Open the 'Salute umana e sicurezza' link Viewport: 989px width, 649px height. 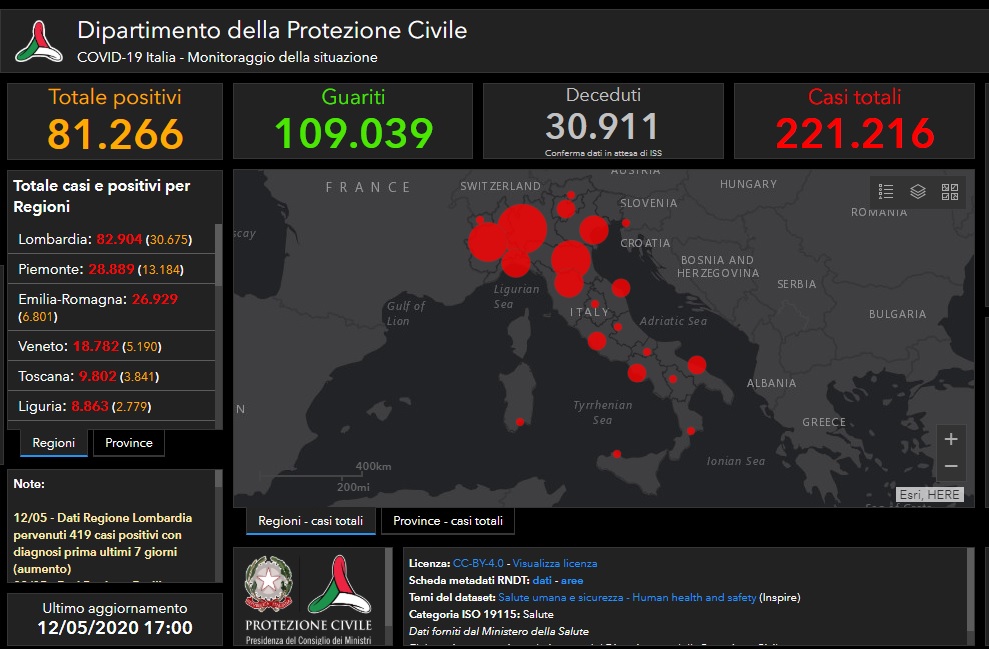[x=627, y=597]
